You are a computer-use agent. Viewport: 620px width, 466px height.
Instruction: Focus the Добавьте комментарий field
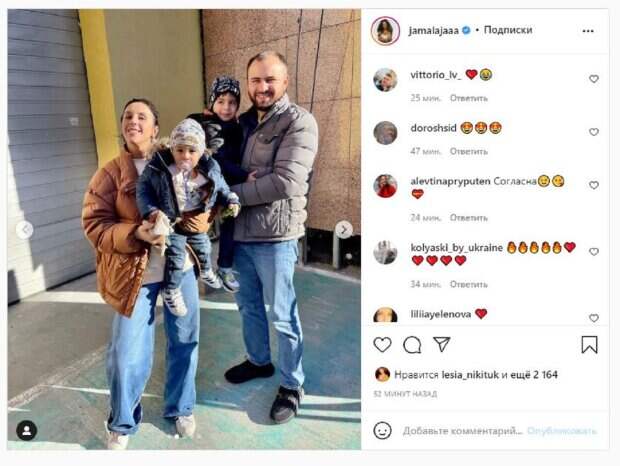point(463,431)
